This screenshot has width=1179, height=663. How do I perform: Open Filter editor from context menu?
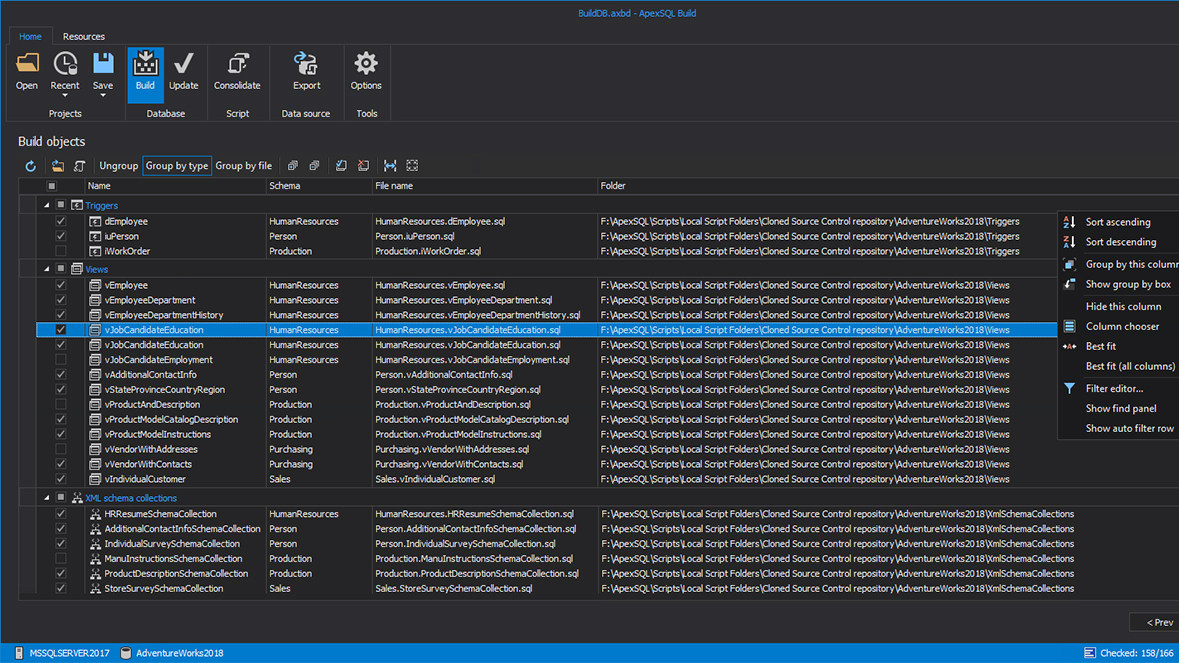(x=1119, y=389)
